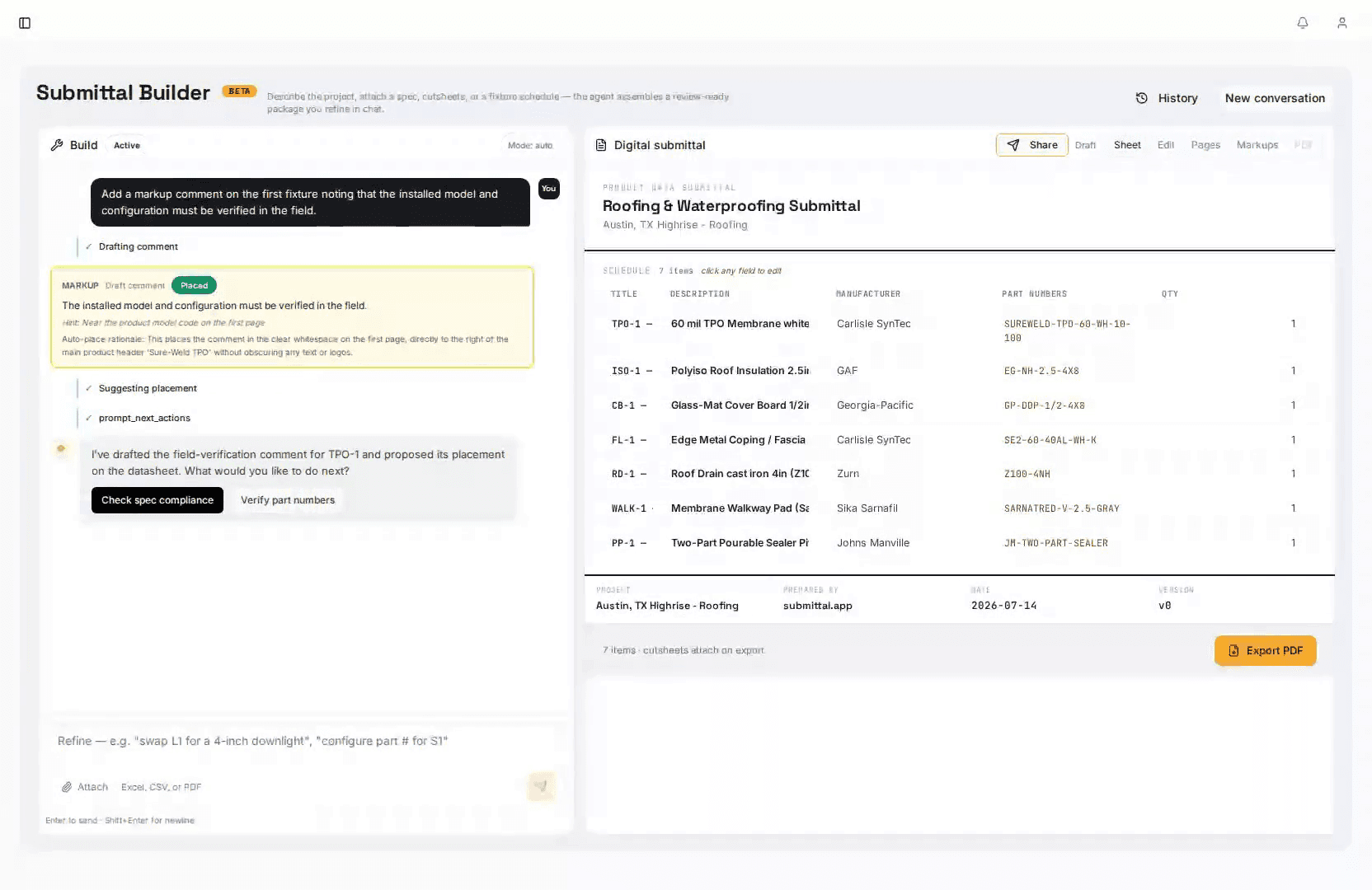Image resolution: width=1372 pixels, height=890 pixels.
Task: Edit the date 2026-07-14 field
Action: [x=1003, y=606]
